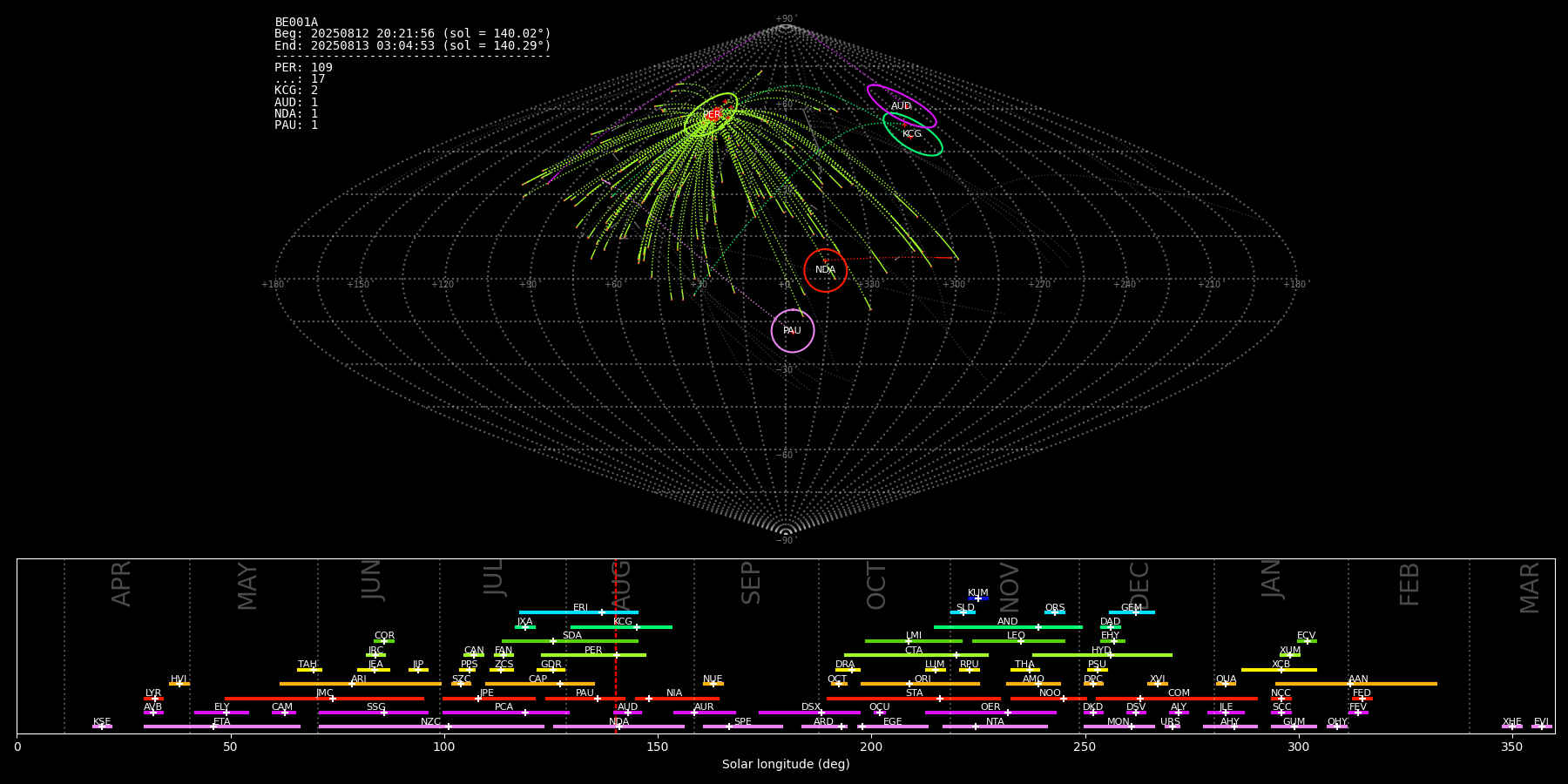Click the 150 tick on the solar longitude axis
The width and height of the screenshot is (1568, 784).
pyautogui.click(x=658, y=747)
